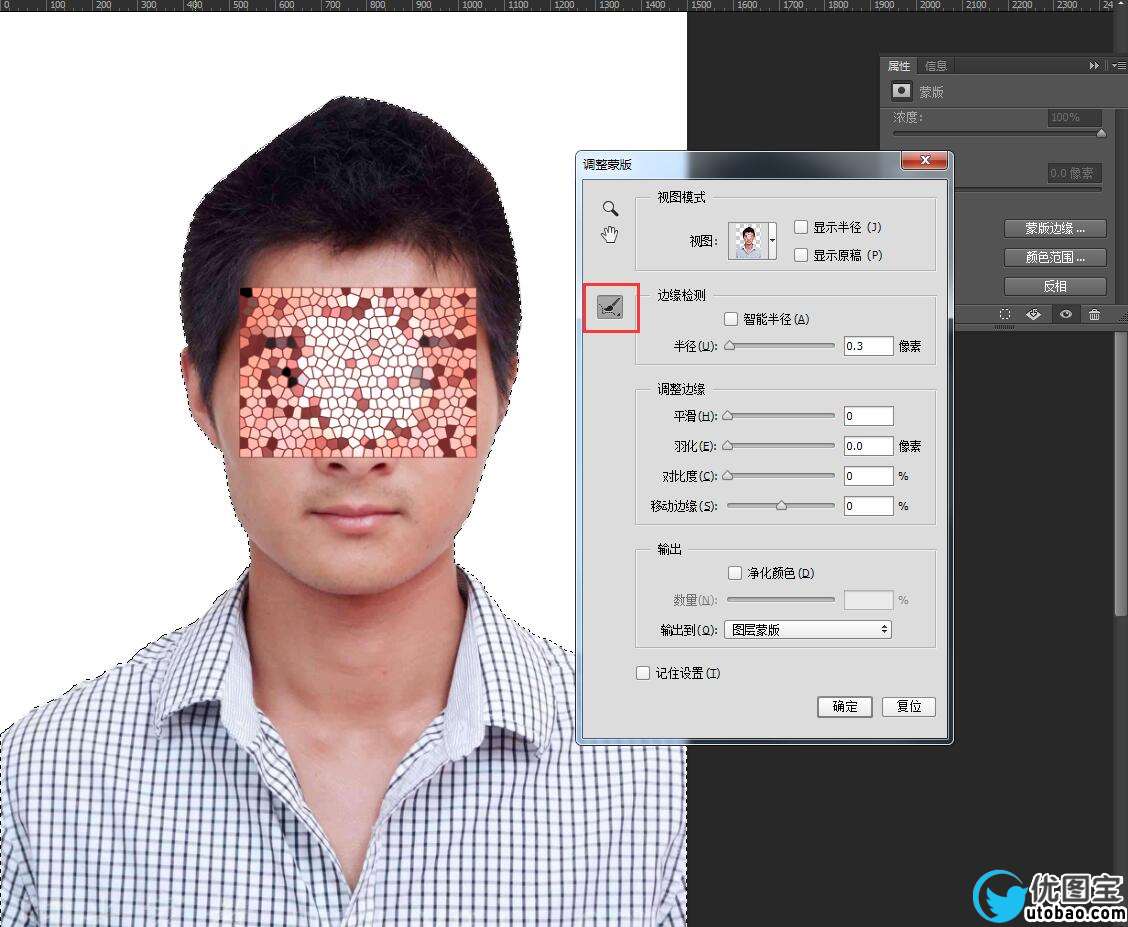Switch to the 信息 tab

coord(935,66)
